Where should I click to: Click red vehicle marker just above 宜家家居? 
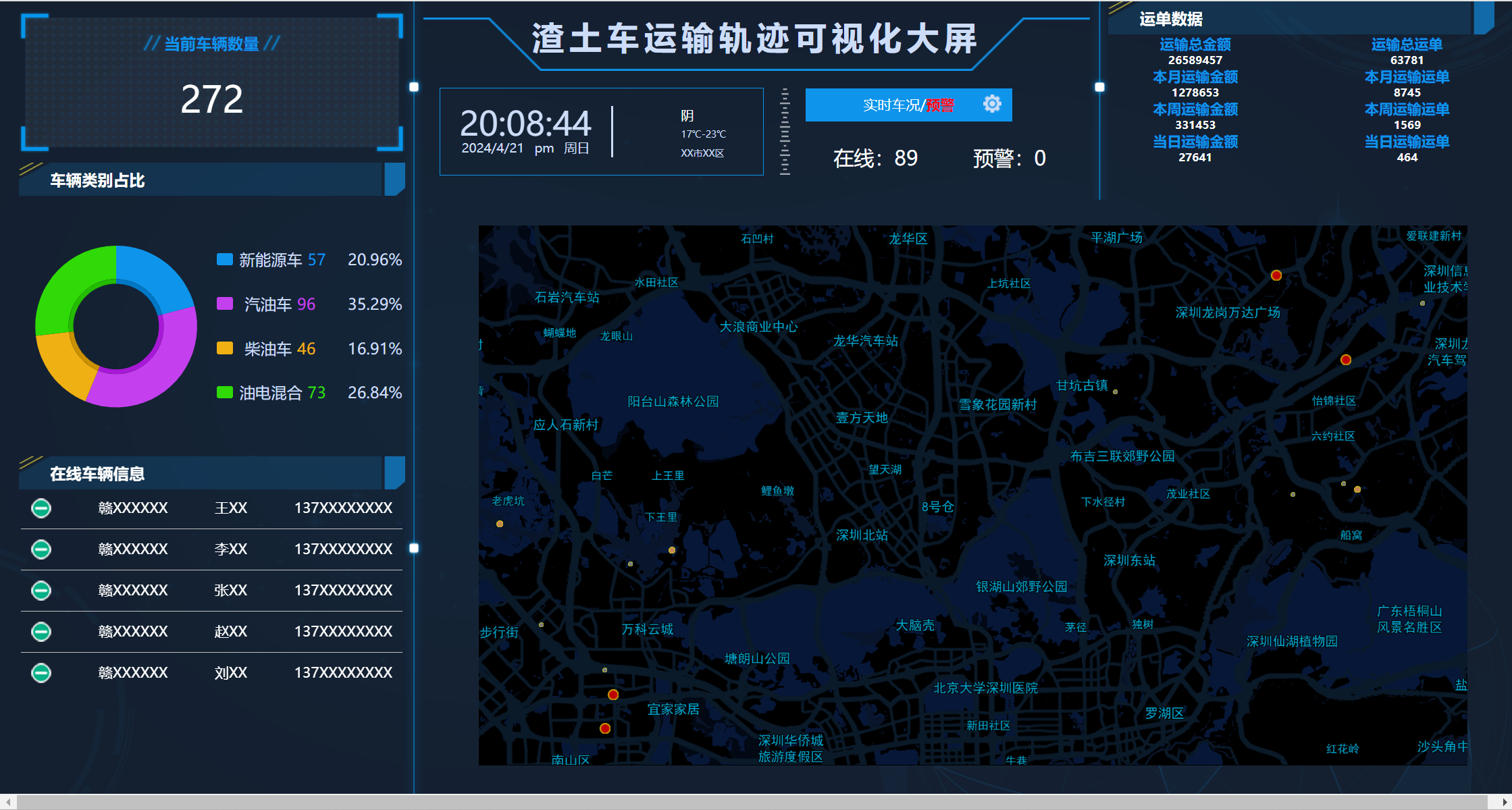613,695
